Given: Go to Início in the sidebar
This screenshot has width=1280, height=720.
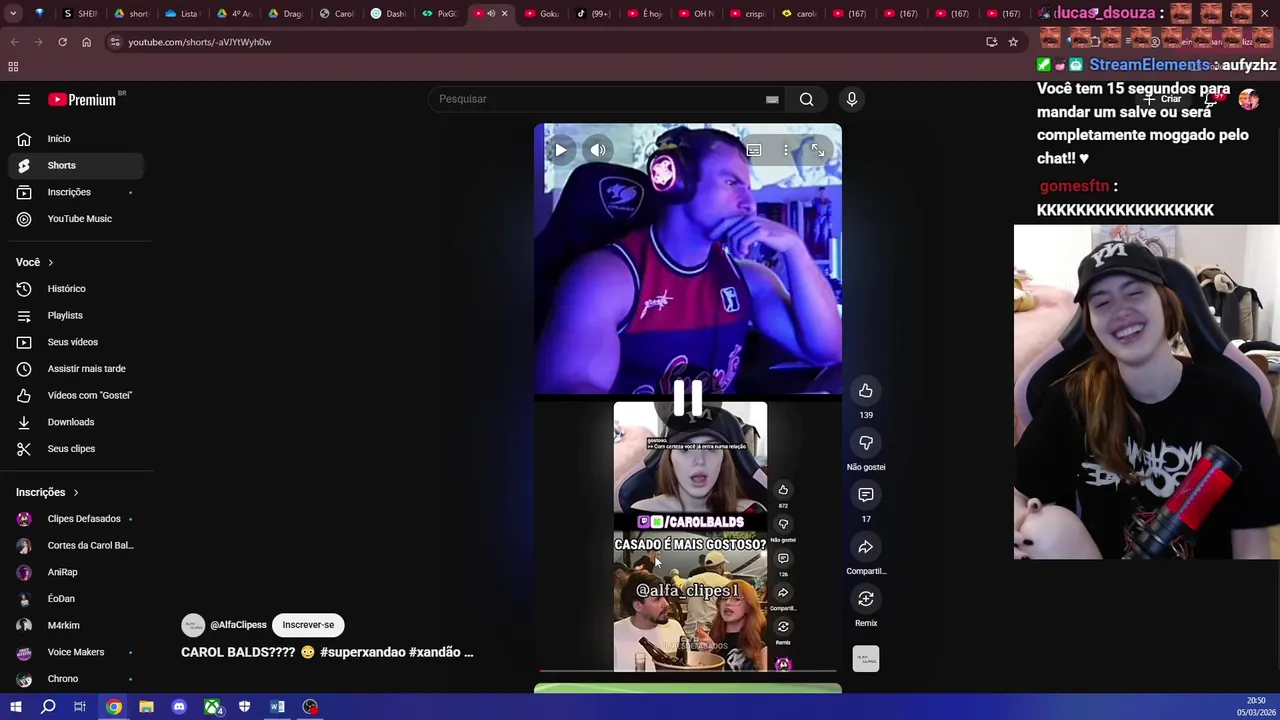Looking at the screenshot, I should (75, 139).
